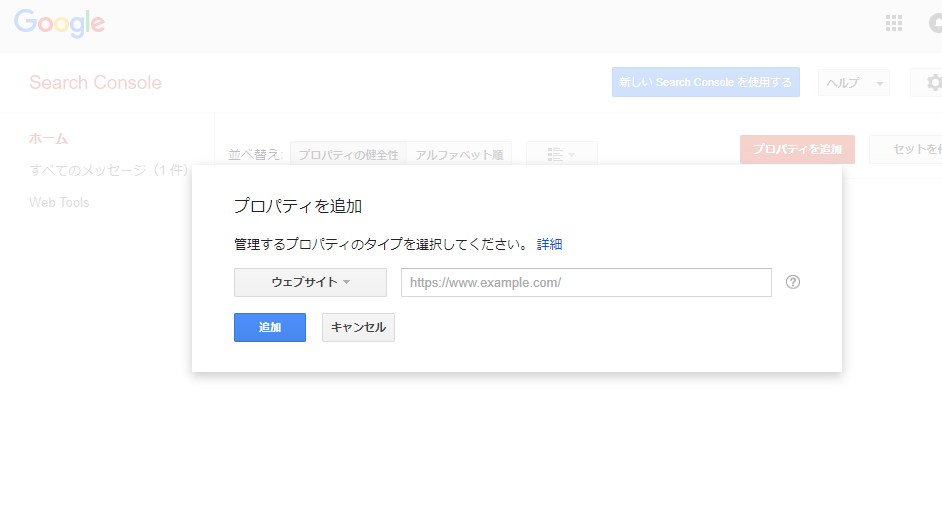The width and height of the screenshot is (942, 511).
Task: Click the Google logo
Action: point(59,23)
